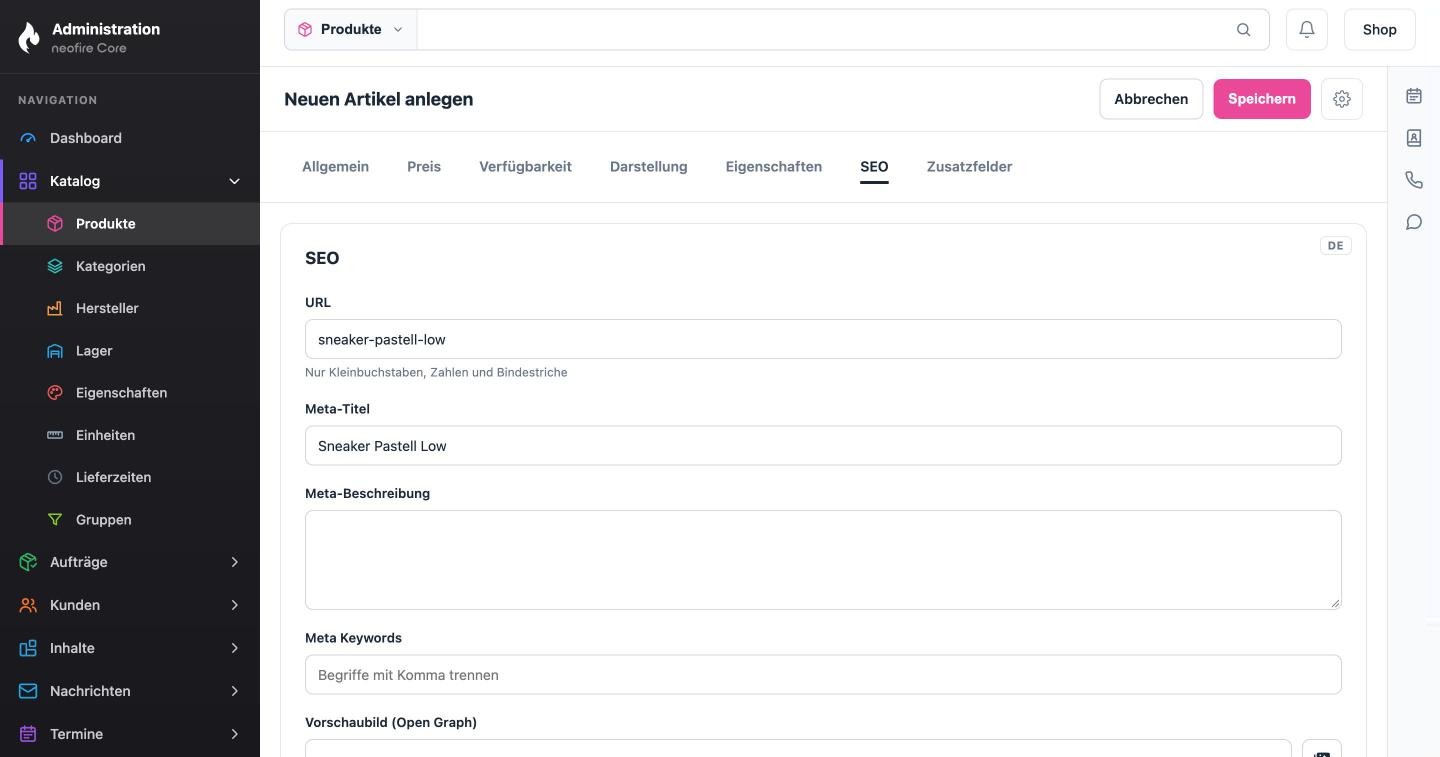This screenshot has height=757, width=1440.
Task: Click the magnifier search icon
Action: tap(1243, 30)
